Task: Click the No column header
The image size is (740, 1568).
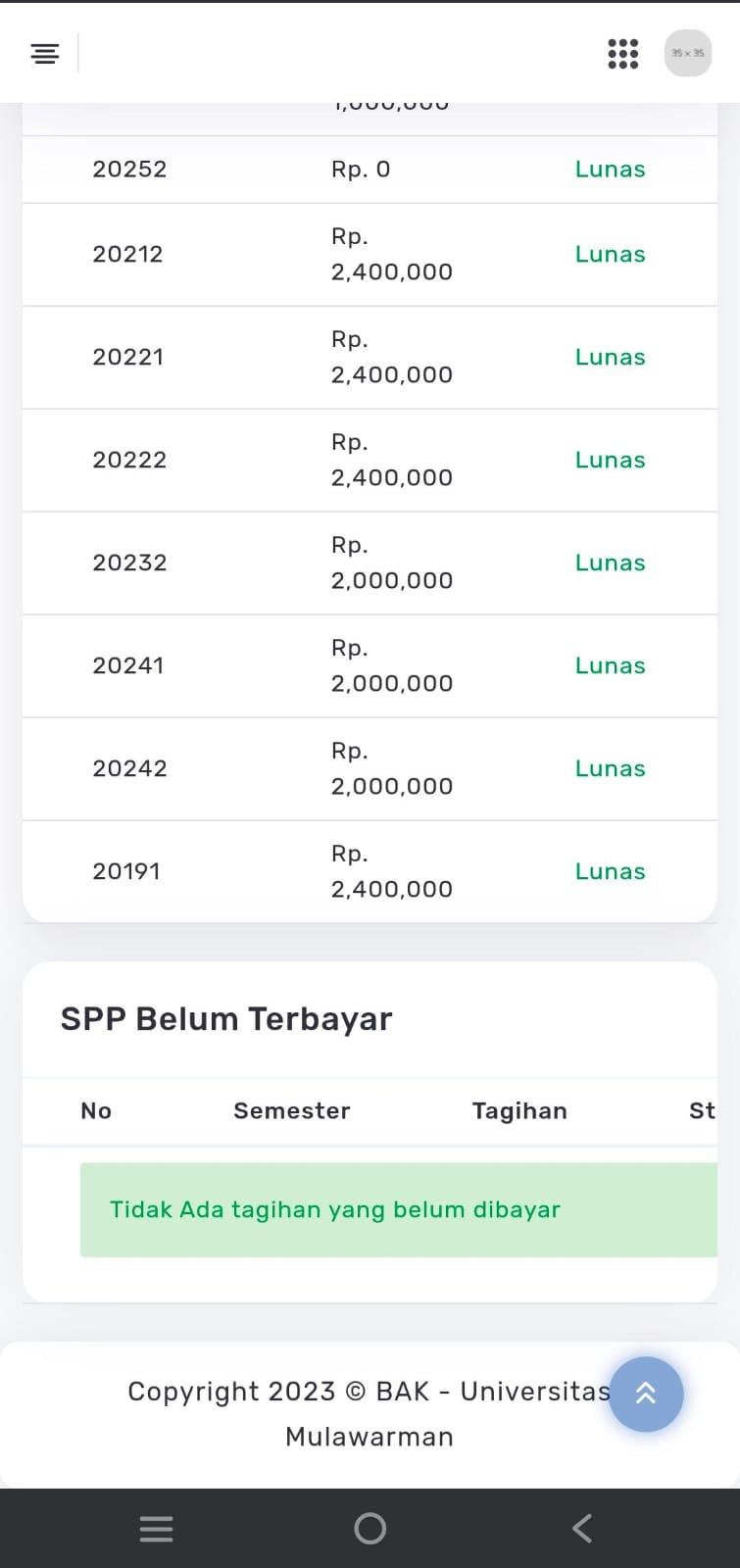Action: pyautogui.click(x=96, y=1111)
